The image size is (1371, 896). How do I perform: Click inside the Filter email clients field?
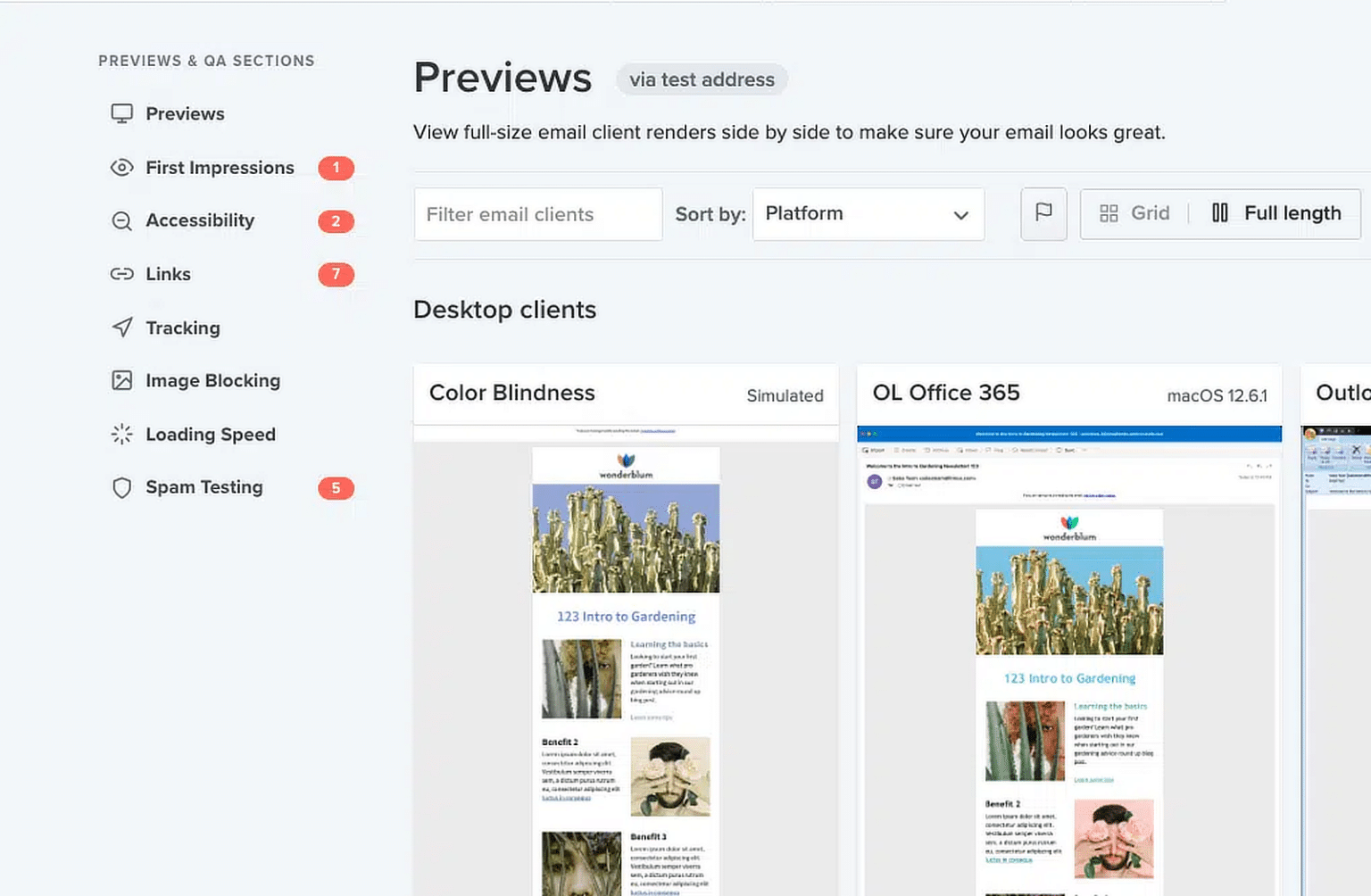(x=537, y=214)
